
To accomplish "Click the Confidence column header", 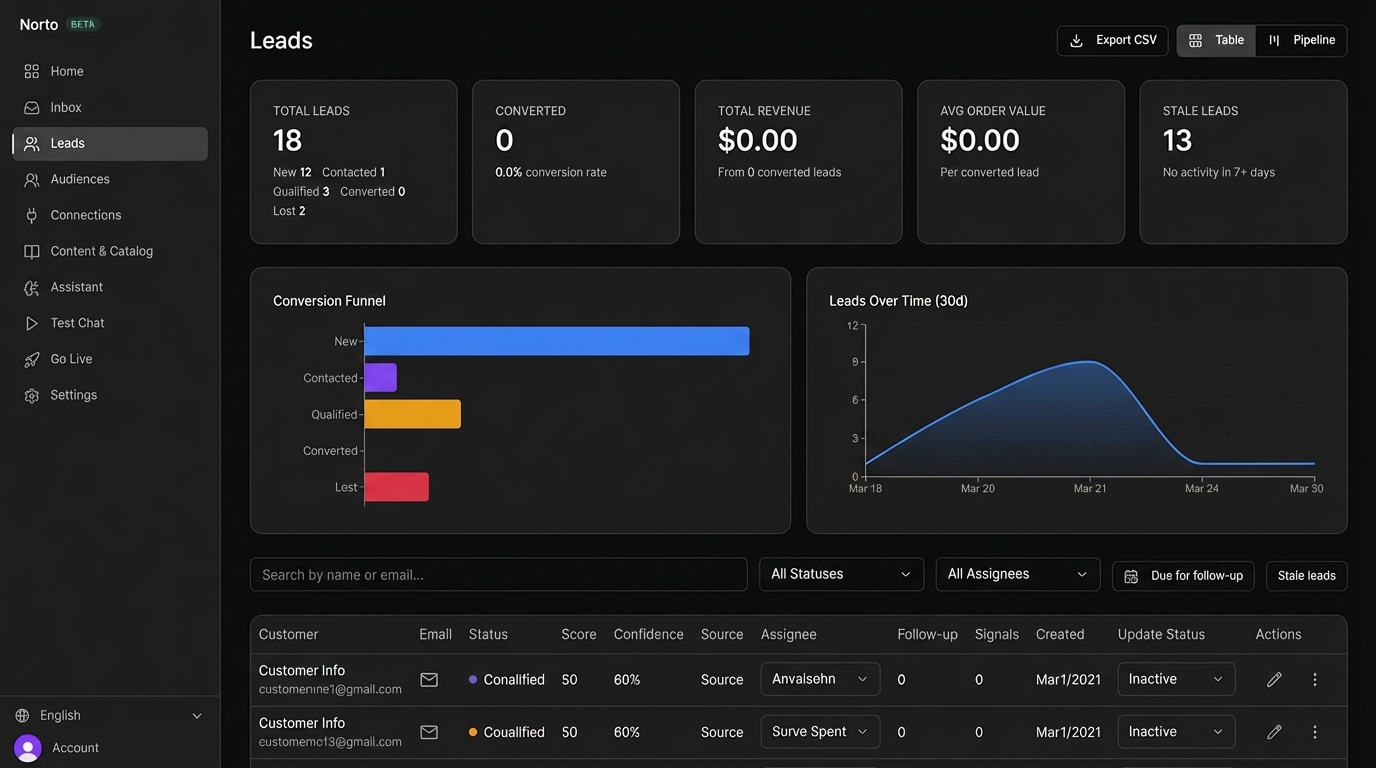I will click(649, 634).
